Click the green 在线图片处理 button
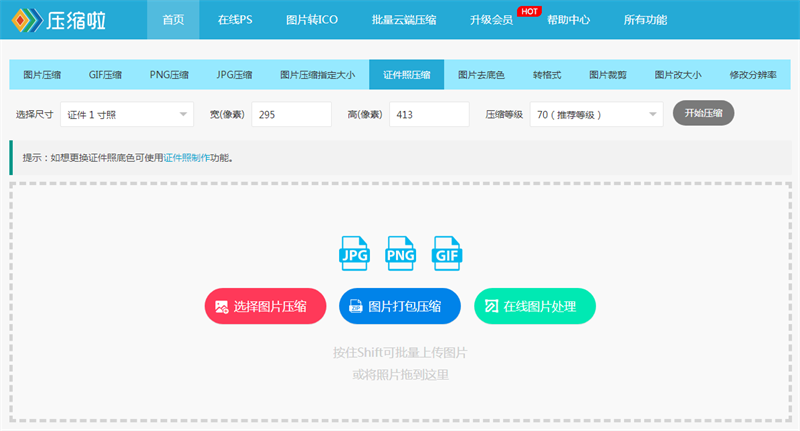The width and height of the screenshot is (800, 431). coord(535,306)
